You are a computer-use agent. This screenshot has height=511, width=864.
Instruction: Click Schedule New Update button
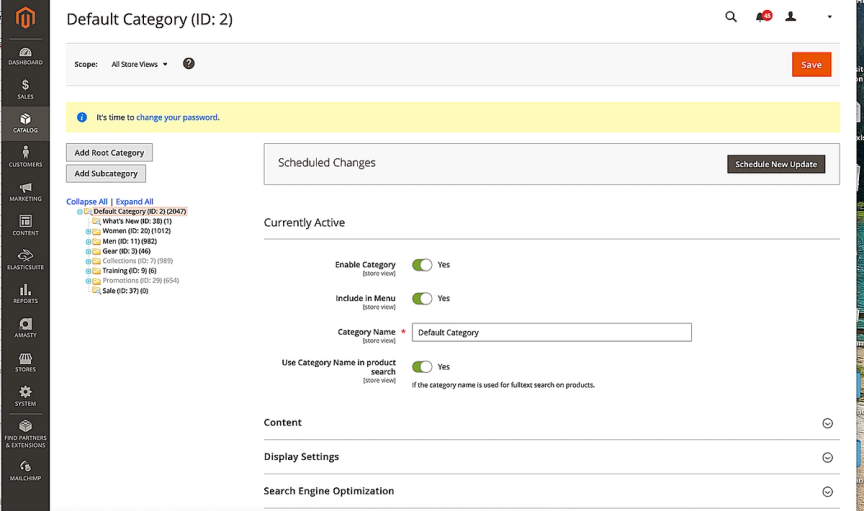(776, 164)
